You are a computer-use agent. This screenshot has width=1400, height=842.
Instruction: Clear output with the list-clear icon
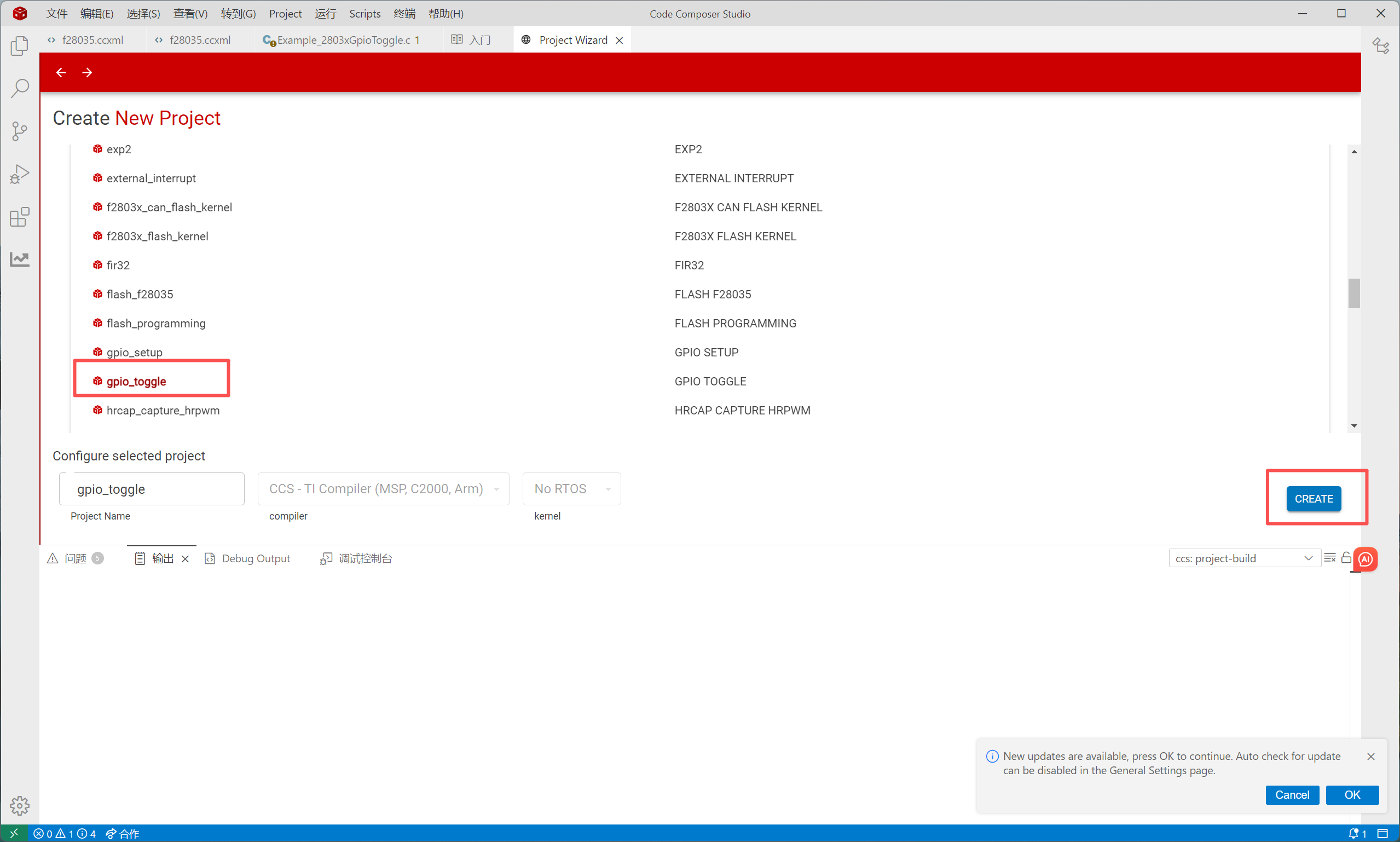[x=1329, y=558]
